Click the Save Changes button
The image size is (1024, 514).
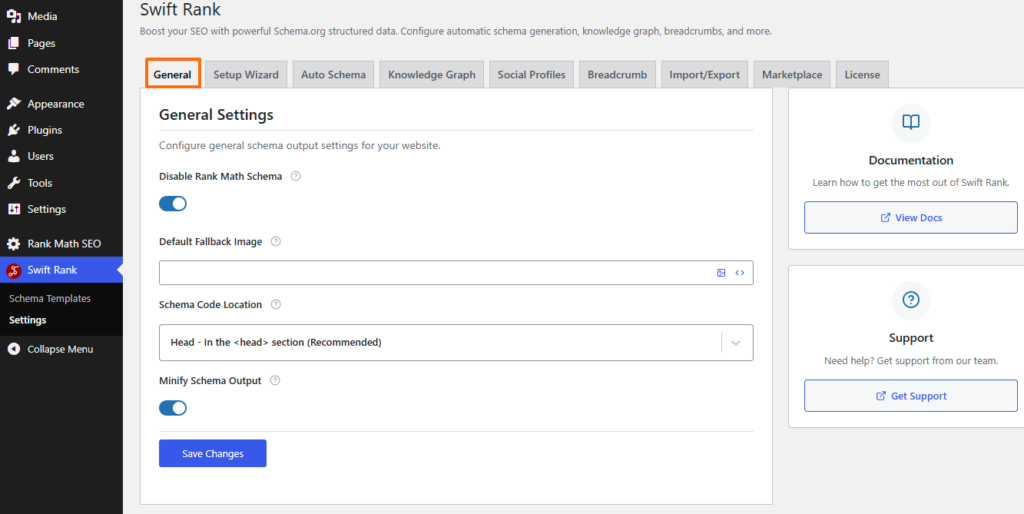point(213,453)
